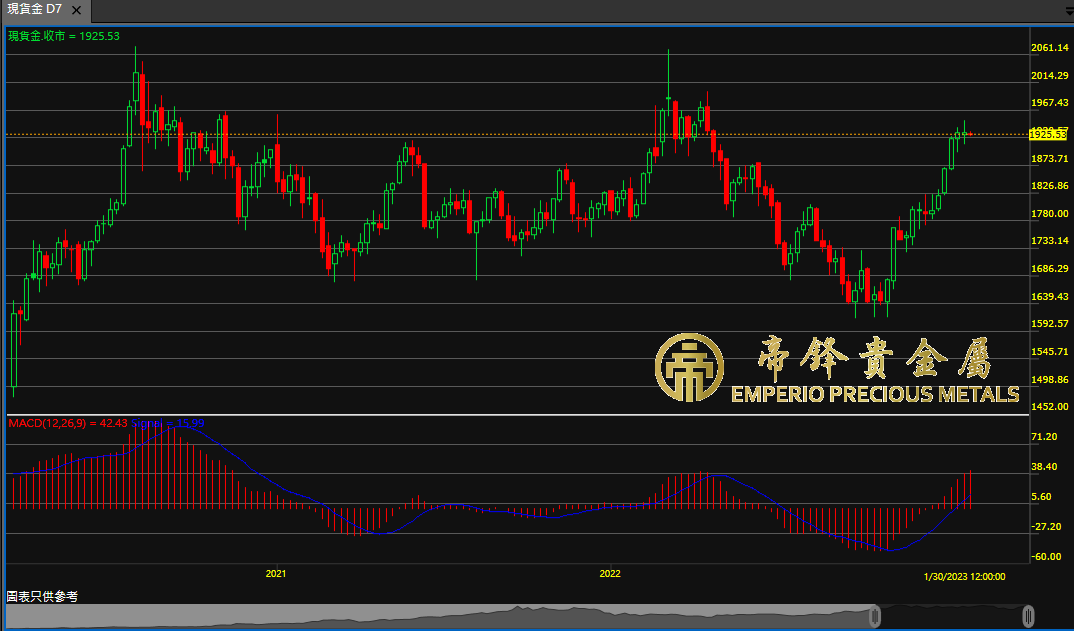Click the 71.20 label on the MACD axis
The width and height of the screenshot is (1074, 631).
point(1044,437)
